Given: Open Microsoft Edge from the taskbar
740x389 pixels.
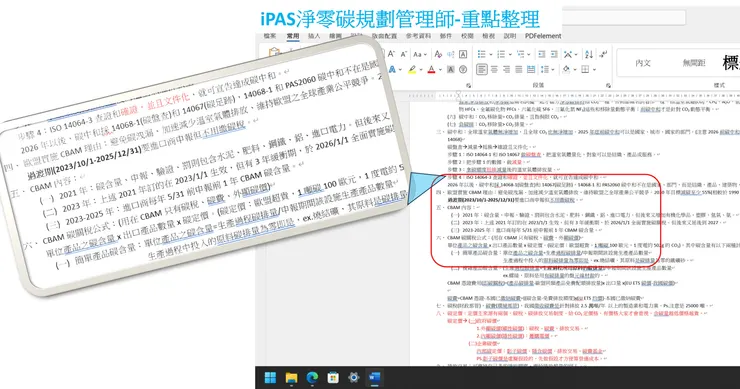Looking at the screenshot, I should (x=312, y=378).
